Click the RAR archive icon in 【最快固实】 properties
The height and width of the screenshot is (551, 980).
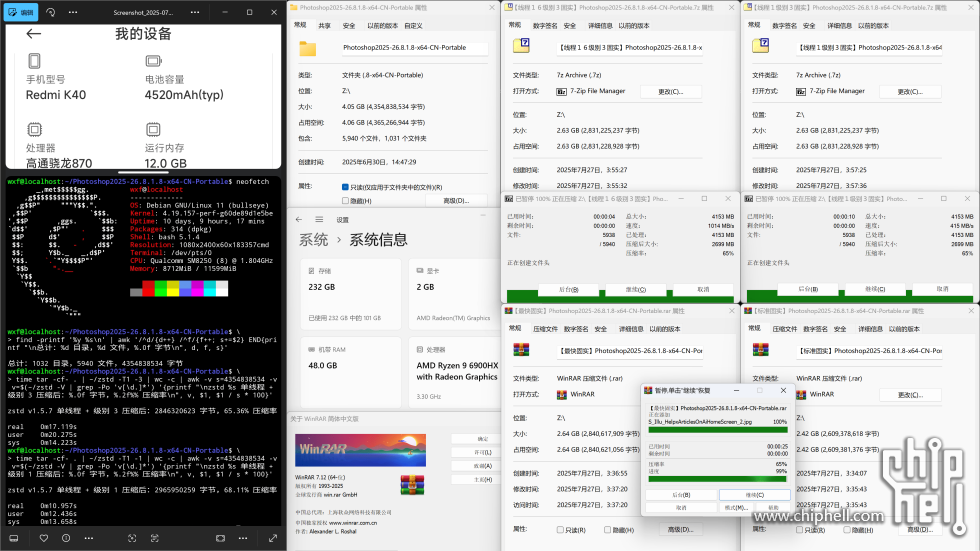click(521, 349)
